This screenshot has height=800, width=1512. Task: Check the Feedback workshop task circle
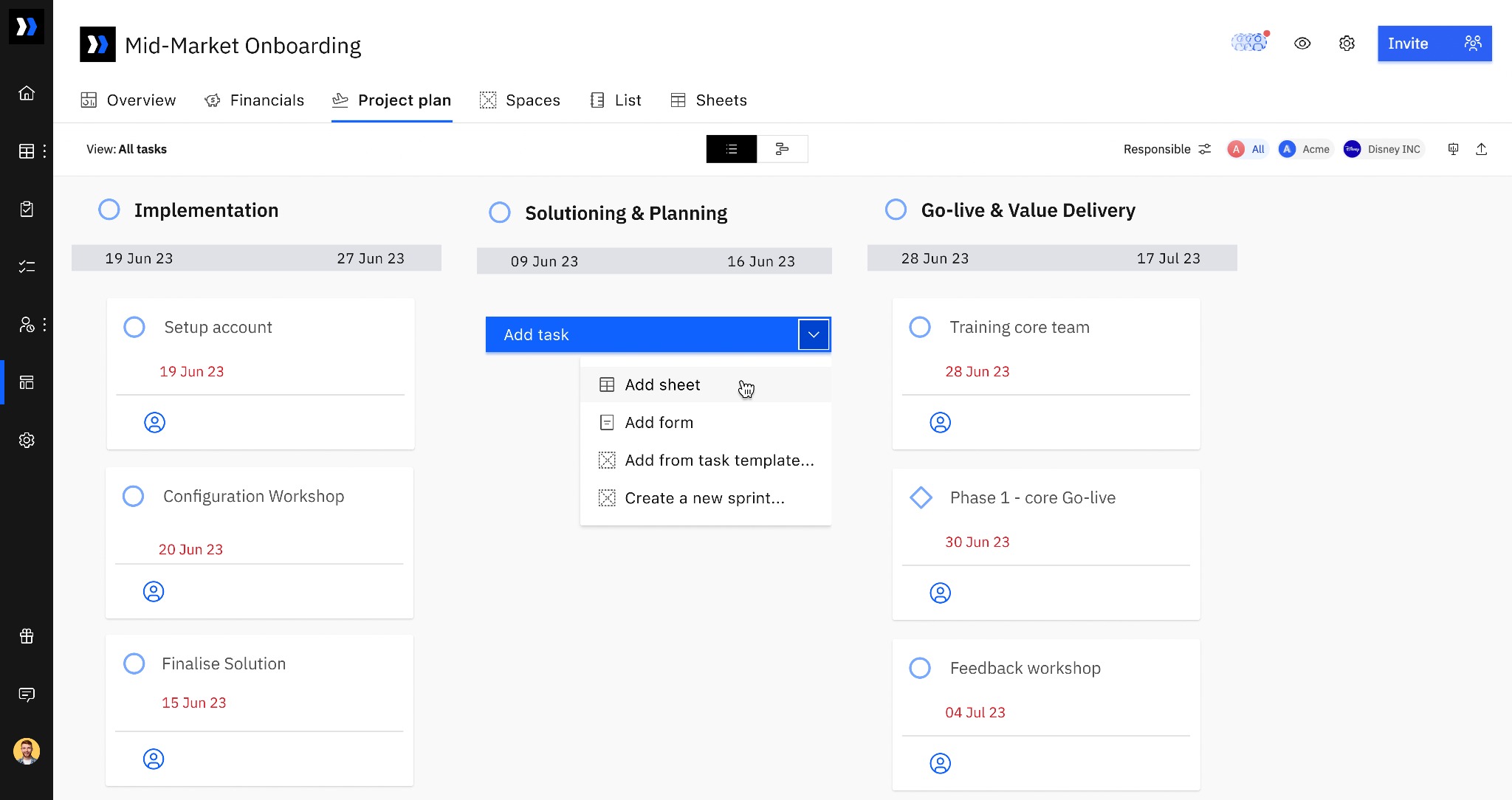point(920,668)
